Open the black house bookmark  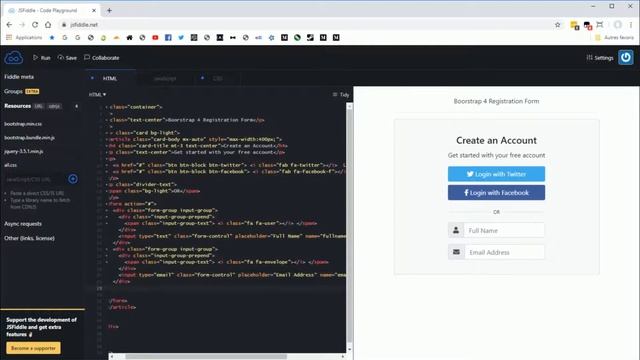click(x=129, y=38)
